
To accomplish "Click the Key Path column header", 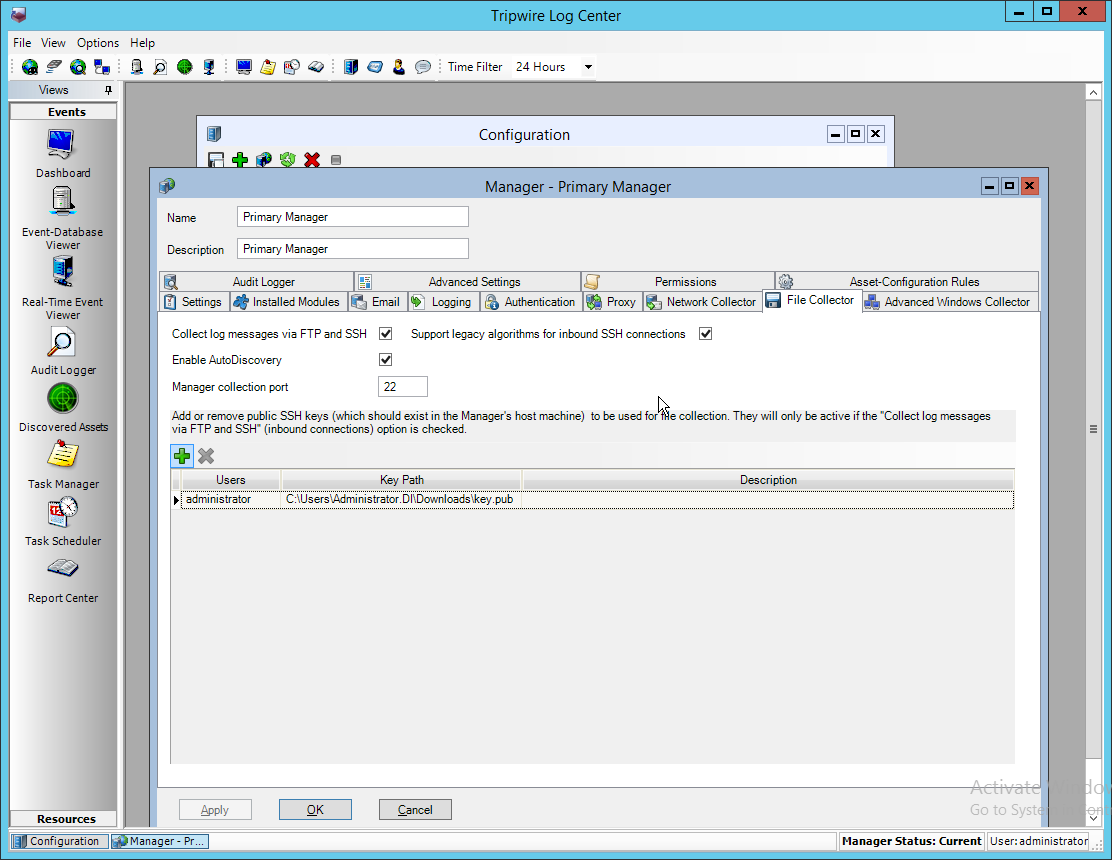I will point(401,480).
